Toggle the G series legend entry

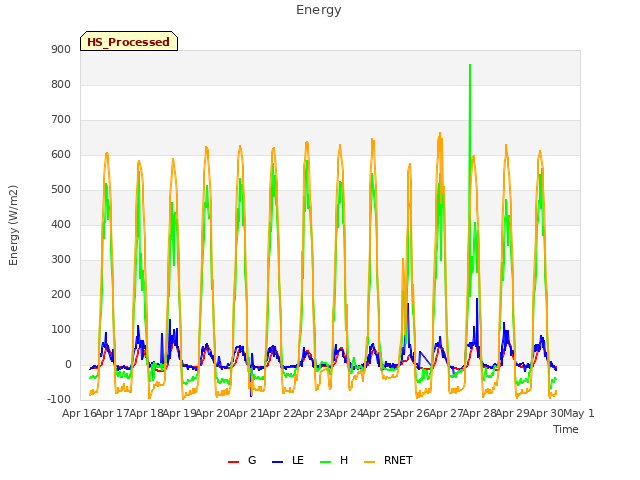pos(242,460)
